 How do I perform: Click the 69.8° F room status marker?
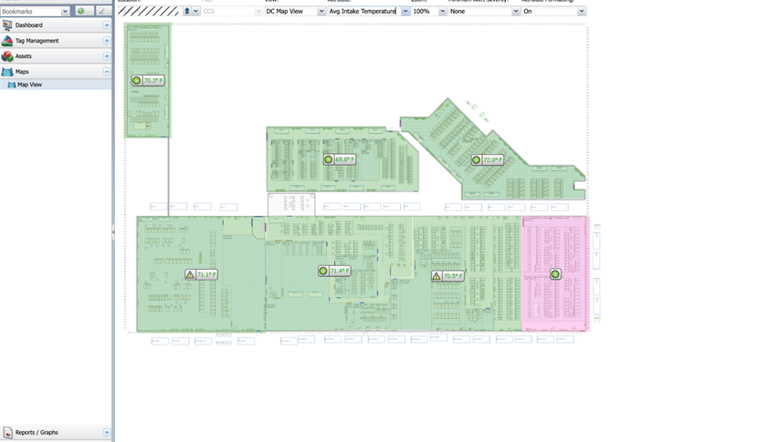coord(339,159)
